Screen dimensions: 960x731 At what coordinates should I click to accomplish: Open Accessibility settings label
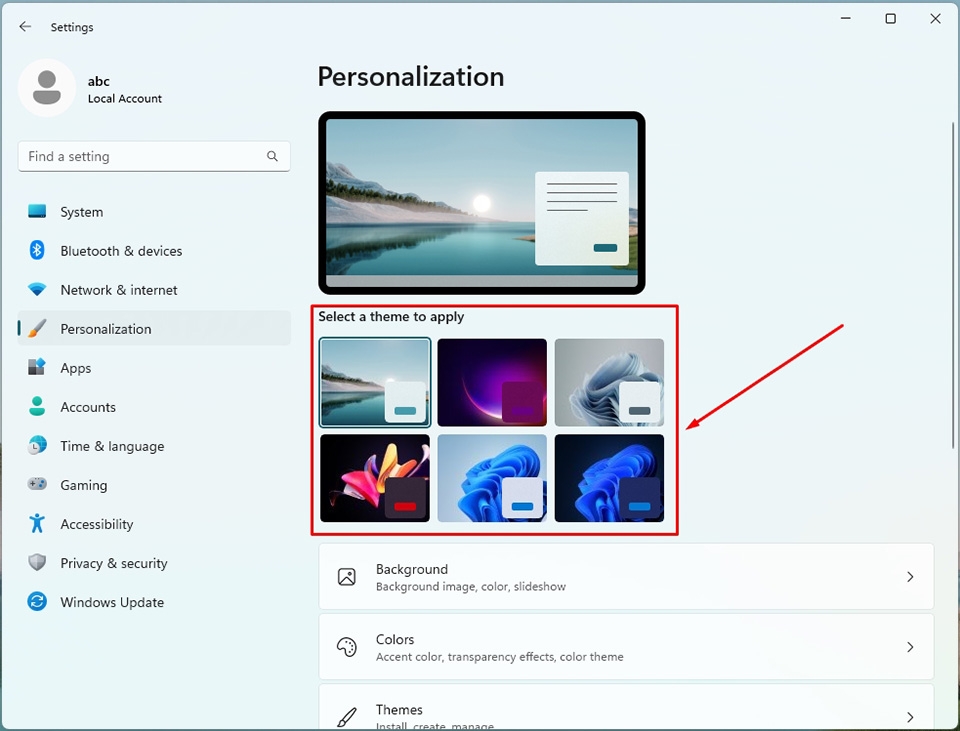(97, 524)
